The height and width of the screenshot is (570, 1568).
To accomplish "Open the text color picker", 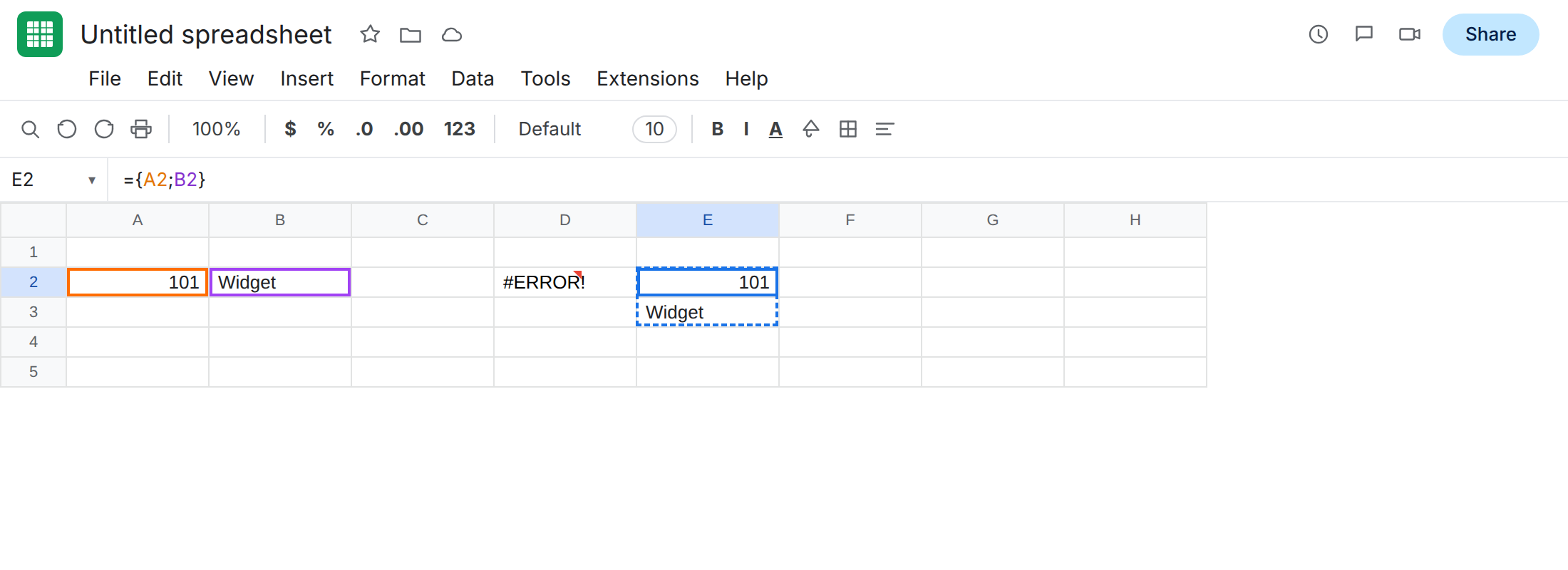I will tap(775, 129).
